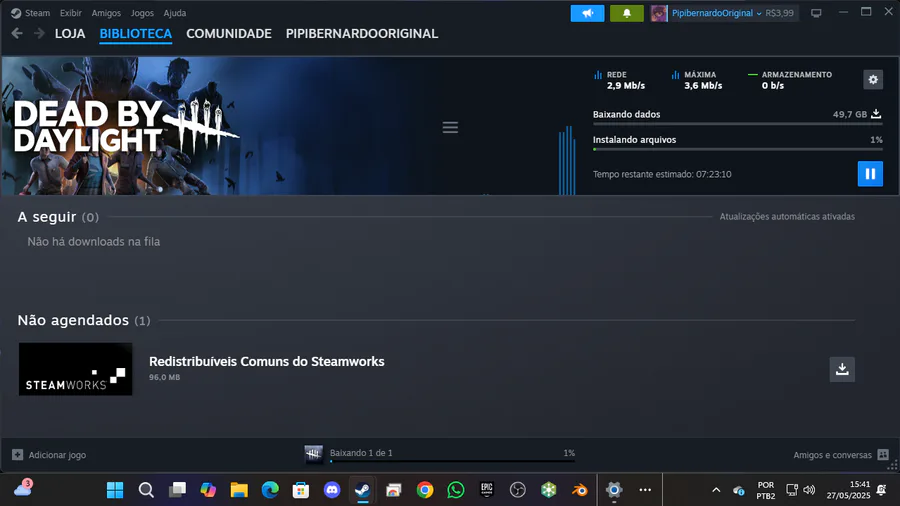Viewport: 900px width, 506px height.
Task: Open the Steam menu
Action: click(37, 13)
